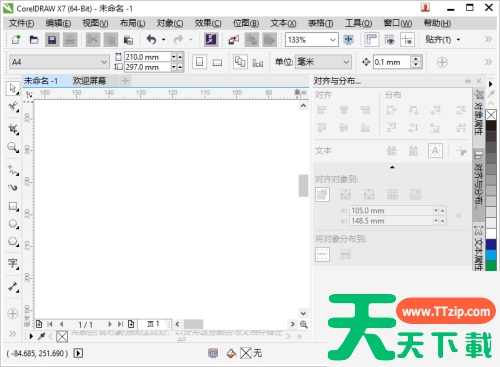
Task: Select the Parallel Dimension tool
Action: click(x=13, y=287)
